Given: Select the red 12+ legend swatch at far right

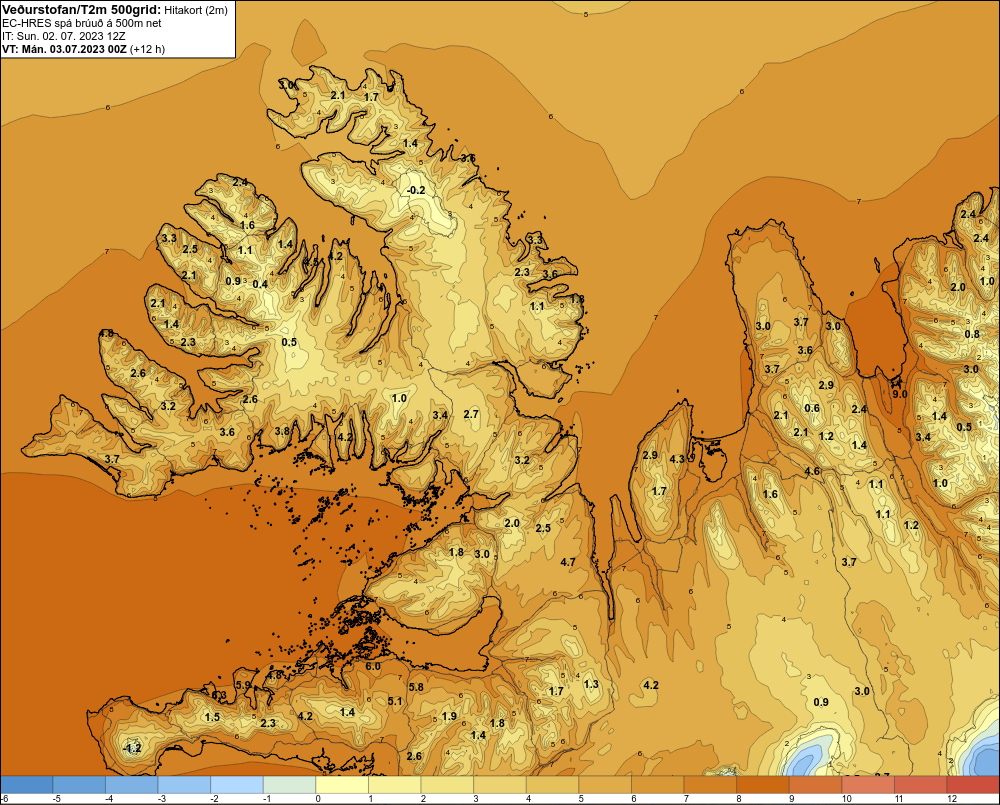Looking at the screenshot, I should click(x=973, y=784).
